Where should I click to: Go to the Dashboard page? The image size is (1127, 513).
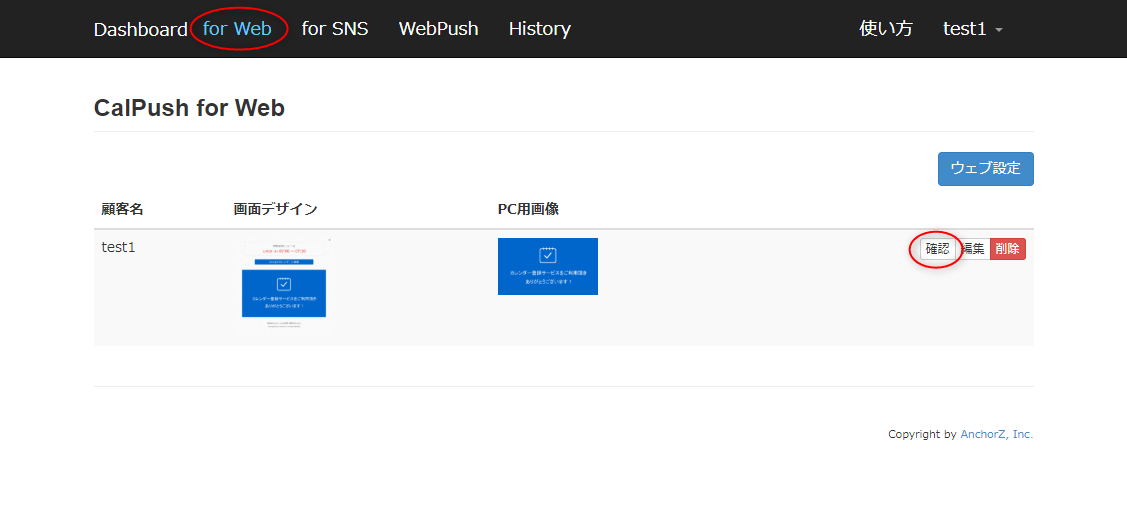[x=140, y=29]
